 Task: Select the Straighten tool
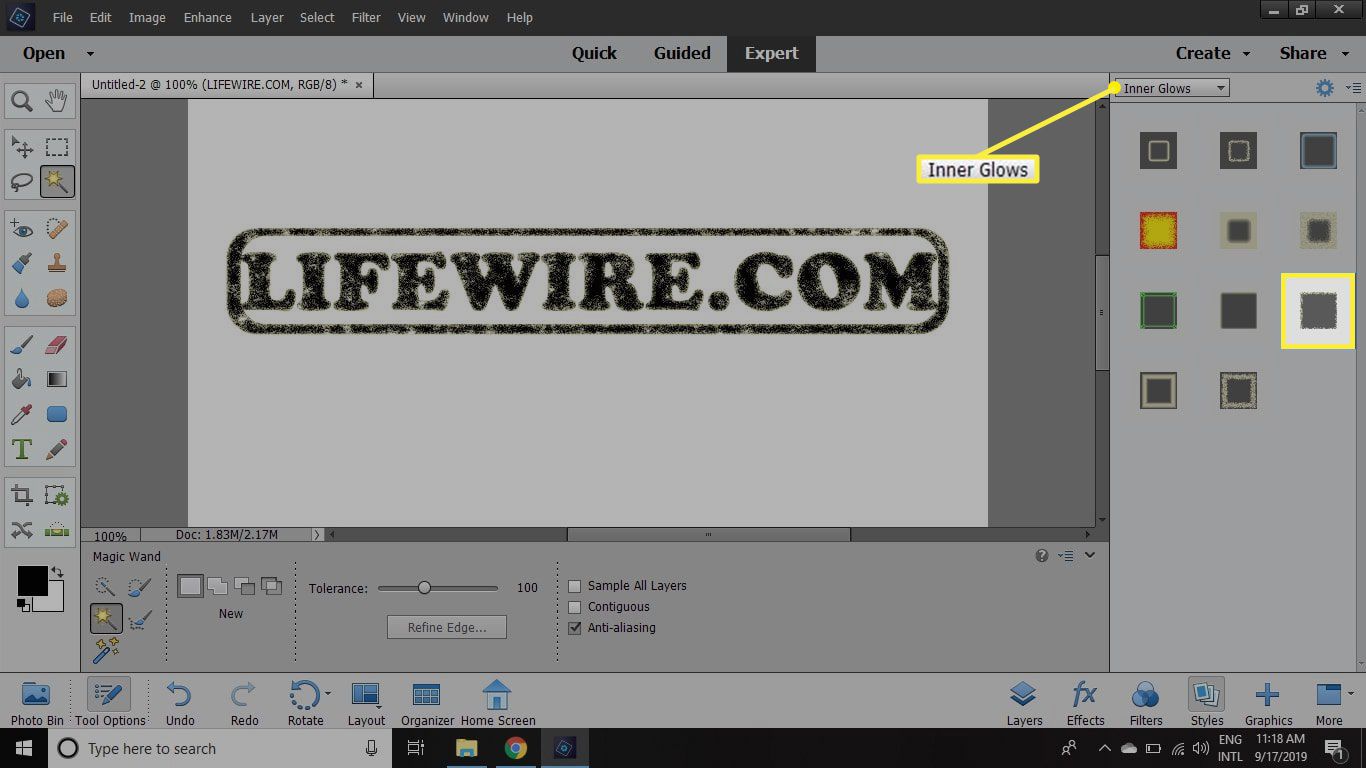coord(57,530)
